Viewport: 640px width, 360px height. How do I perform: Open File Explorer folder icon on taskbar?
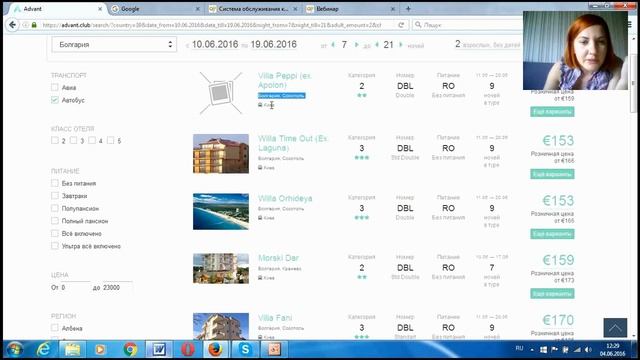coord(72,349)
